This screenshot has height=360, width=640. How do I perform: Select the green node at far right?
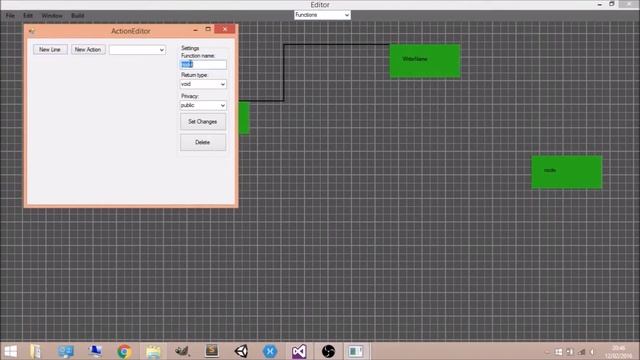(567, 172)
